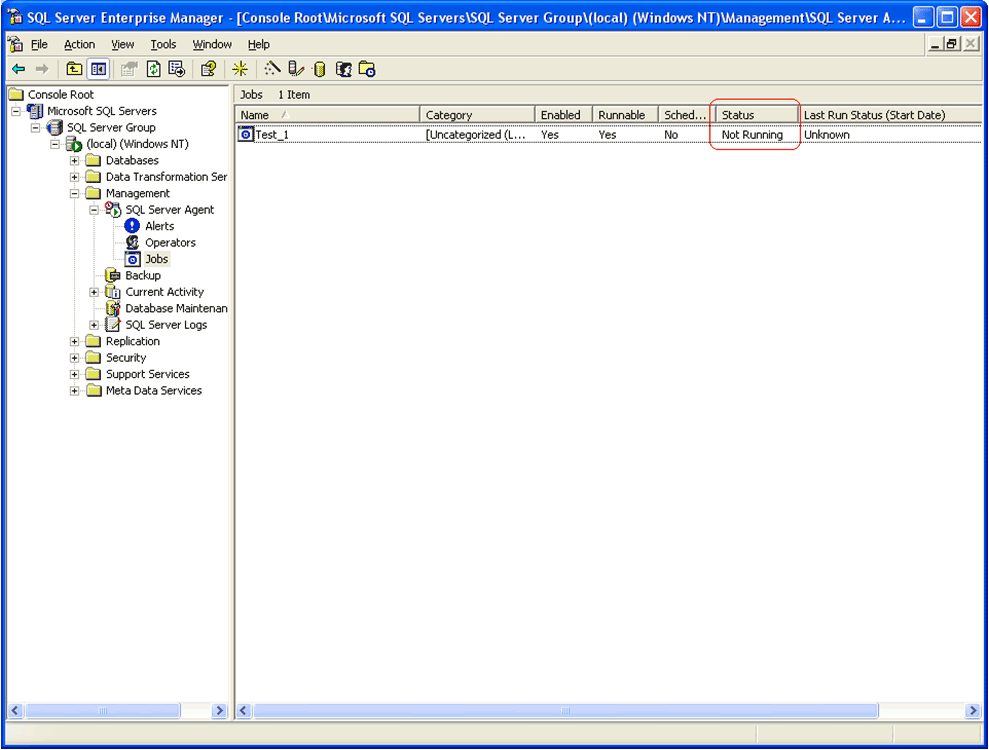Click the Export List toolbar icon
Viewport: 989px width, 750px height.
(x=177, y=69)
